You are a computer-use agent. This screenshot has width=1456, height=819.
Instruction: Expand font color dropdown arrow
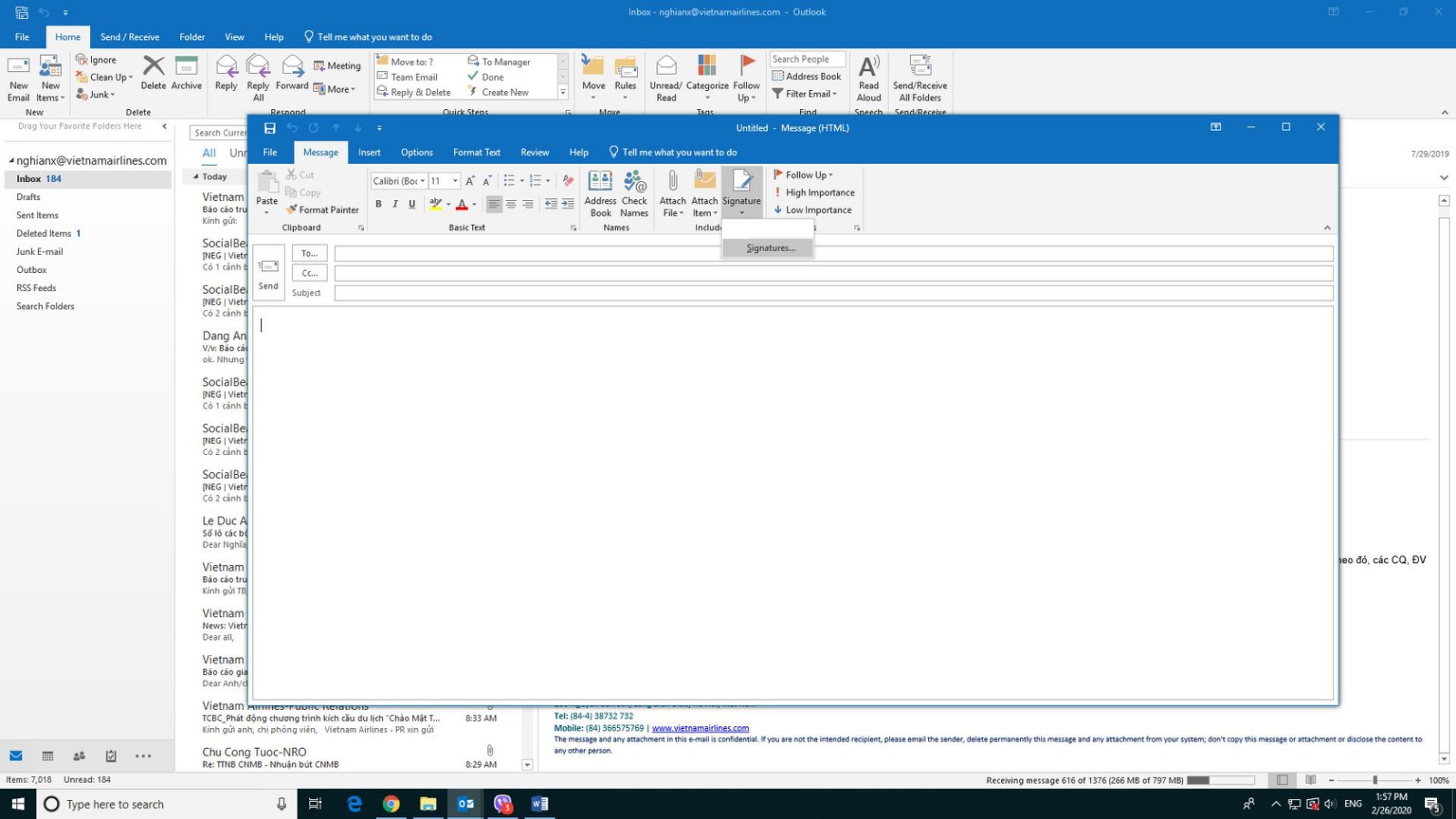click(474, 205)
